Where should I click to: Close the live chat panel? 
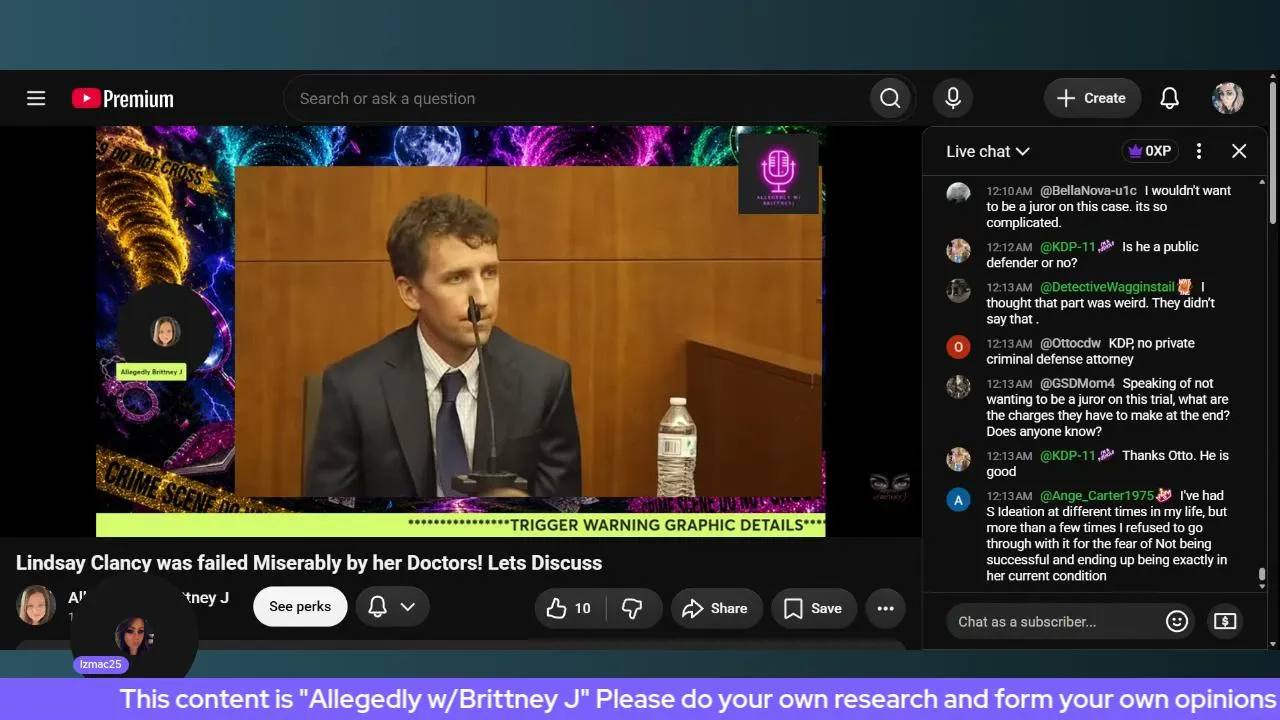click(x=1239, y=151)
